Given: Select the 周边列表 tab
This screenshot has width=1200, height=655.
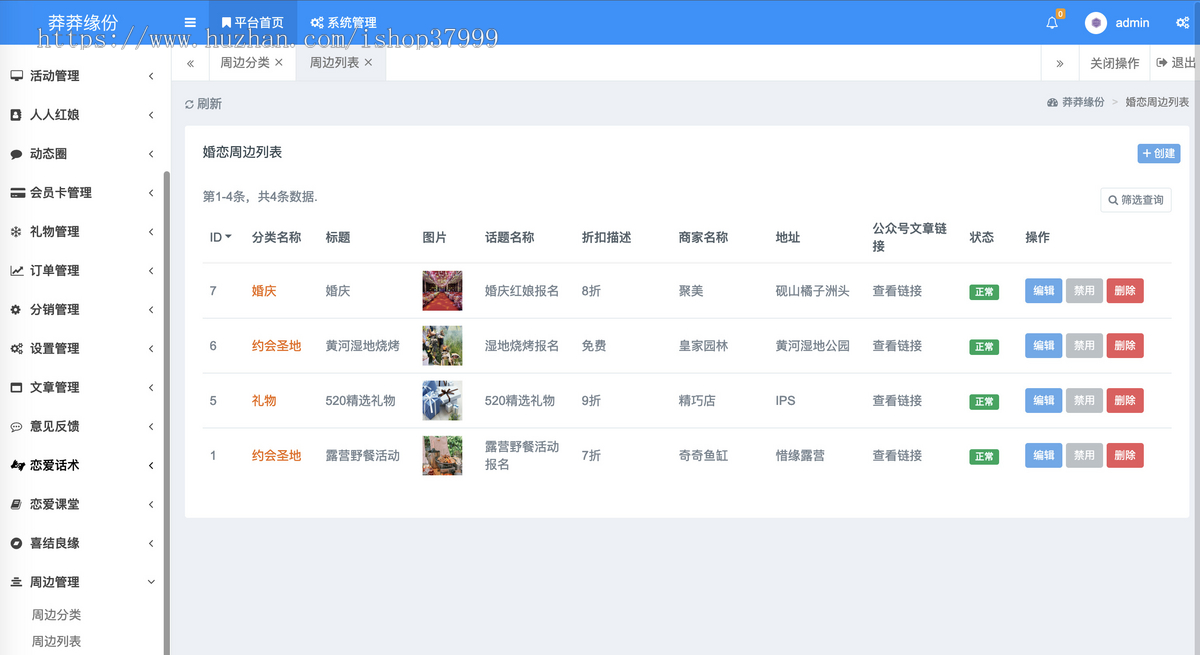Looking at the screenshot, I should tap(334, 62).
